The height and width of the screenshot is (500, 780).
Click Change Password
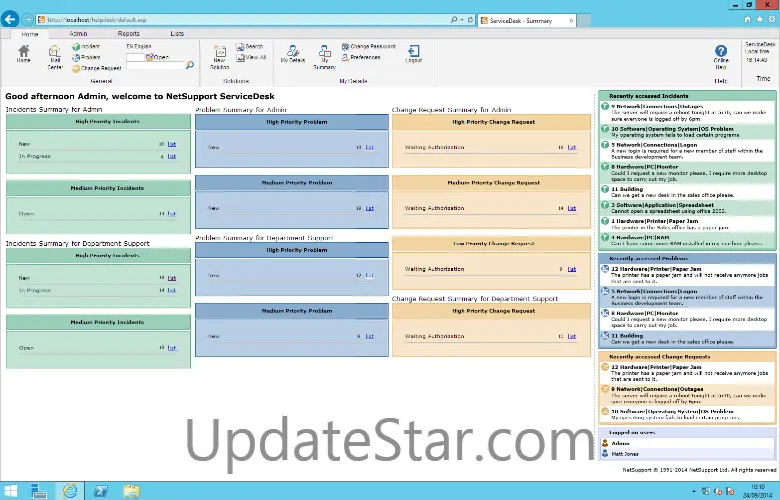coord(368,46)
